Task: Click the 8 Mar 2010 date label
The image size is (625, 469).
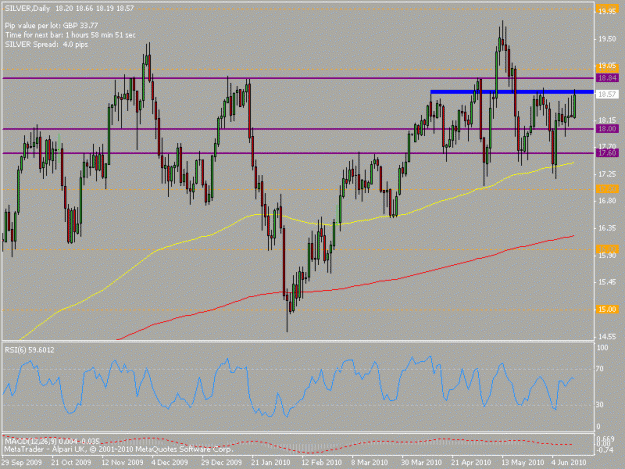Action: coord(369,462)
